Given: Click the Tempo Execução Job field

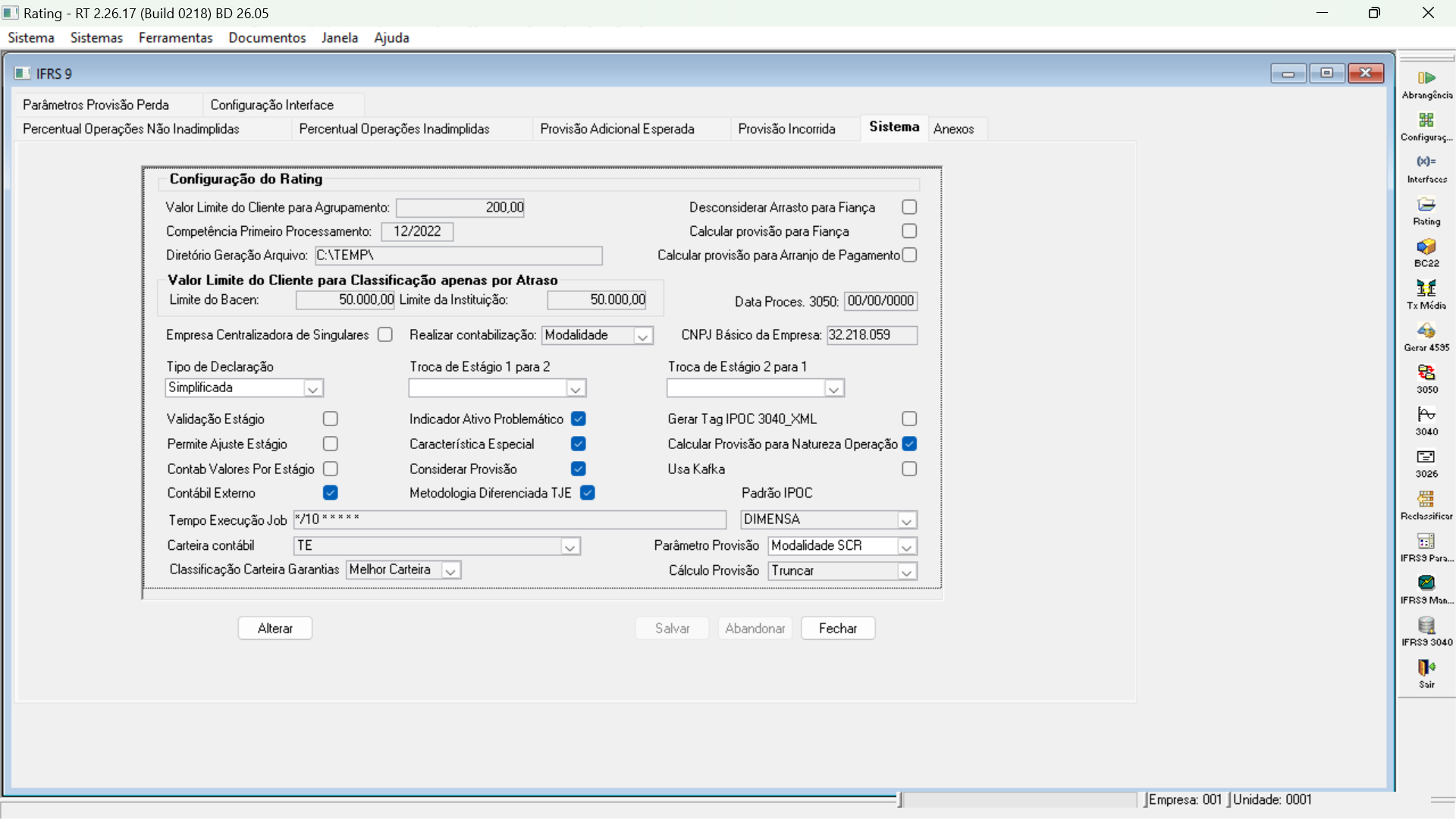Looking at the screenshot, I should [510, 519].
